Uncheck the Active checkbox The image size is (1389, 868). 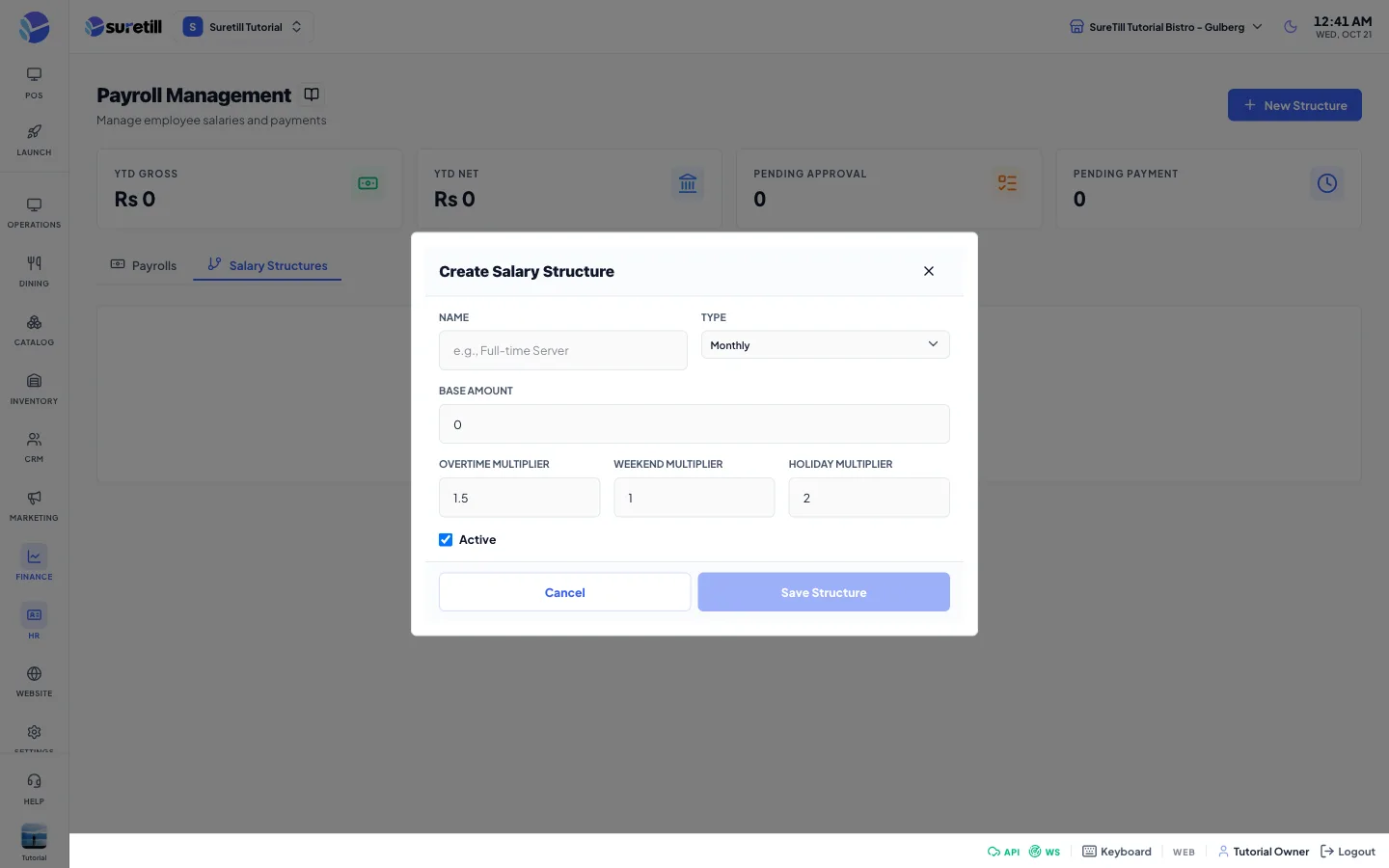[446, 540]
